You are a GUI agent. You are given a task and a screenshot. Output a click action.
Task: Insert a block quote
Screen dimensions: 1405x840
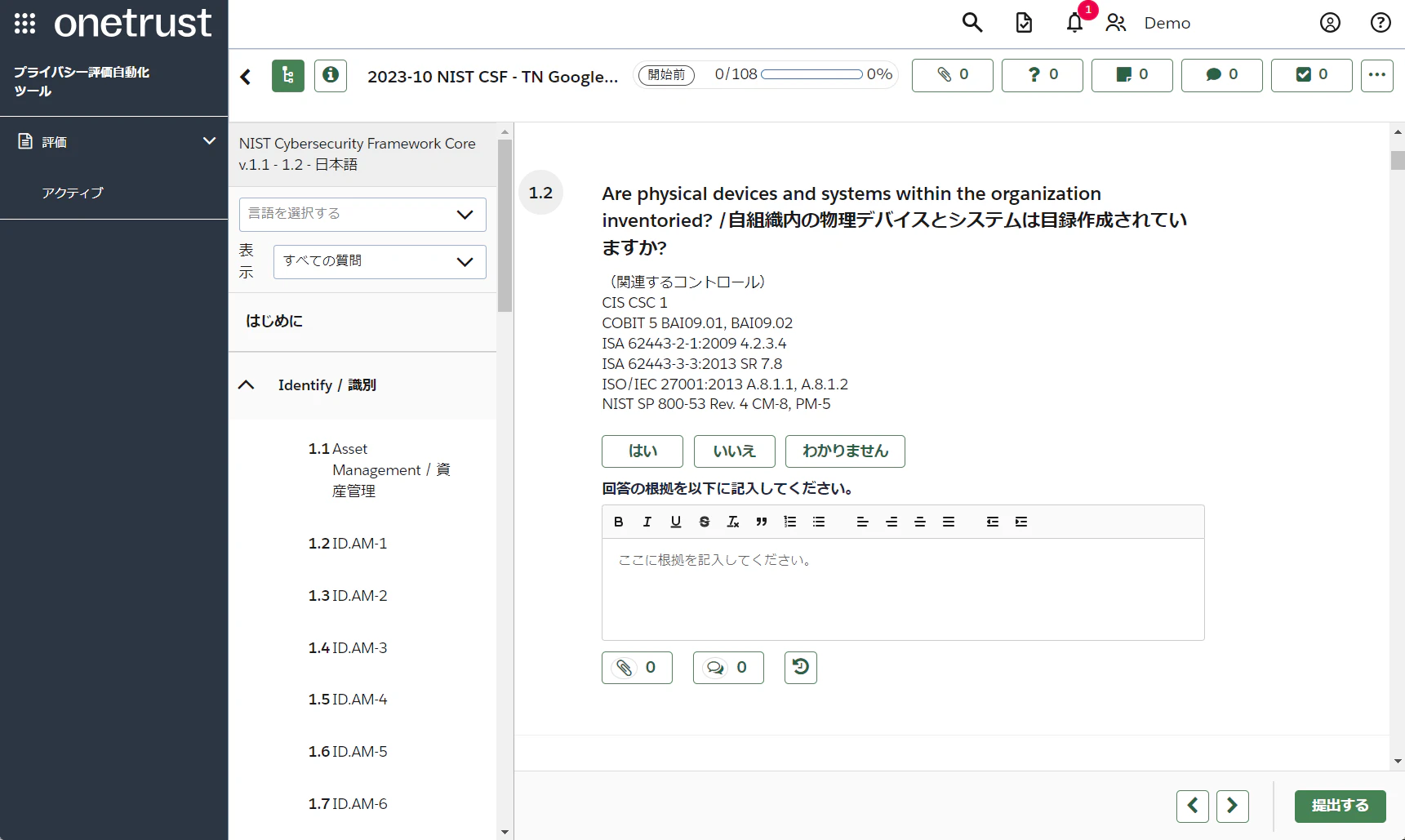coord(762,522)
